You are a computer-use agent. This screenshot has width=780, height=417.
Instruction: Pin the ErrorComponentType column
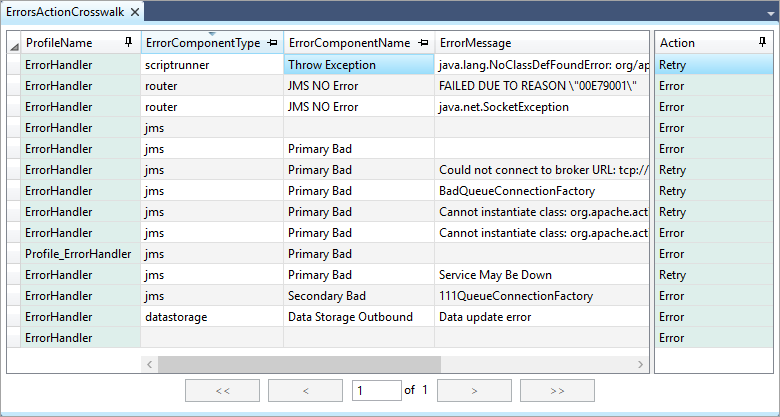(x=272, y=43)
